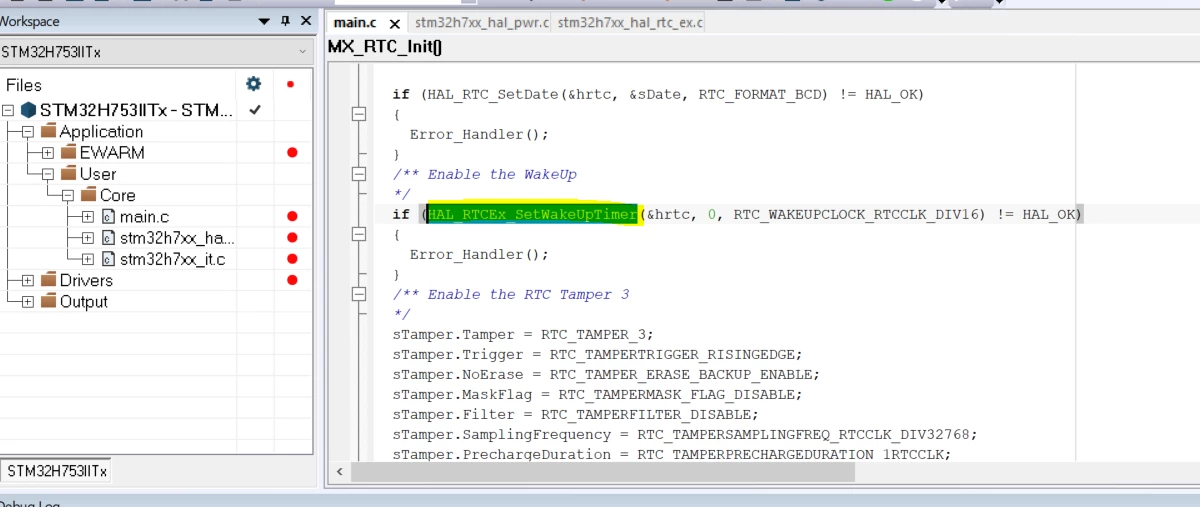
Task: Click the sTamper.SamplingFrequency code line
Action: pyautogui.click(x=685, y=434)
